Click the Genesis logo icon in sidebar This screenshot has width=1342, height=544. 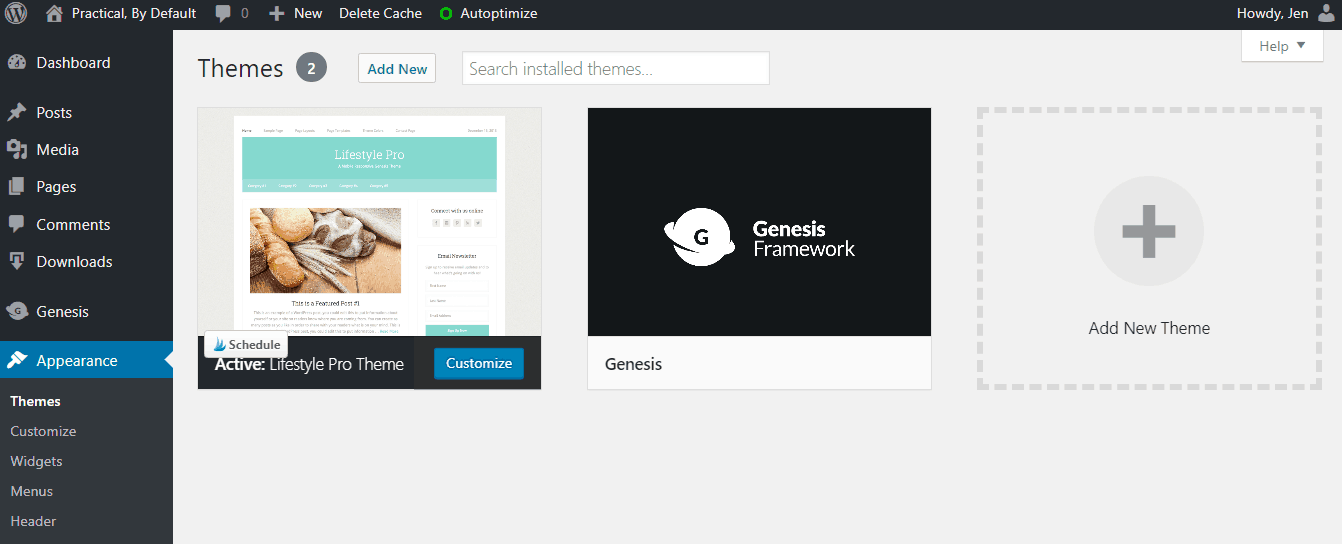(17, 311)
